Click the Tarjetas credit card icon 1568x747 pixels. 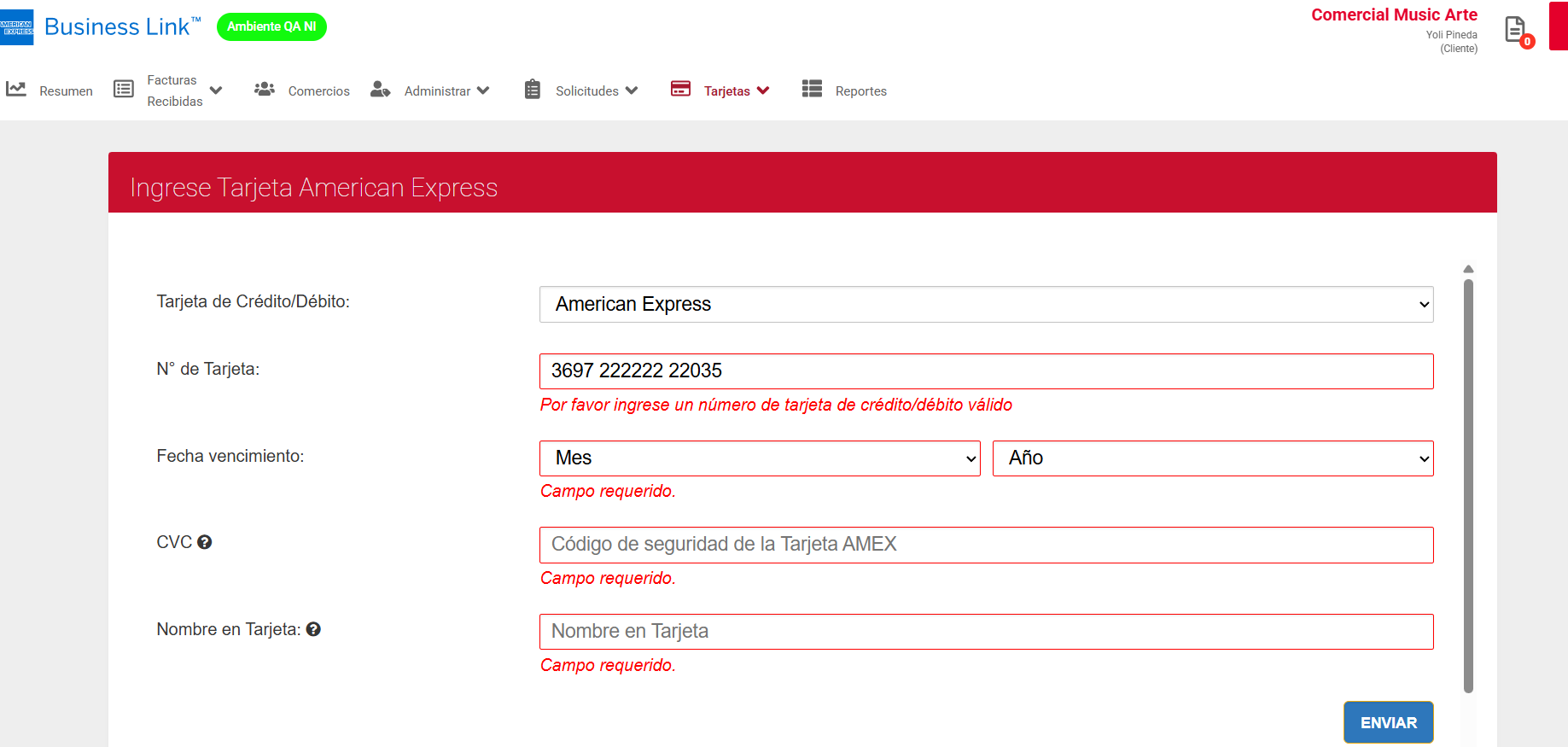tap(680, 89)
